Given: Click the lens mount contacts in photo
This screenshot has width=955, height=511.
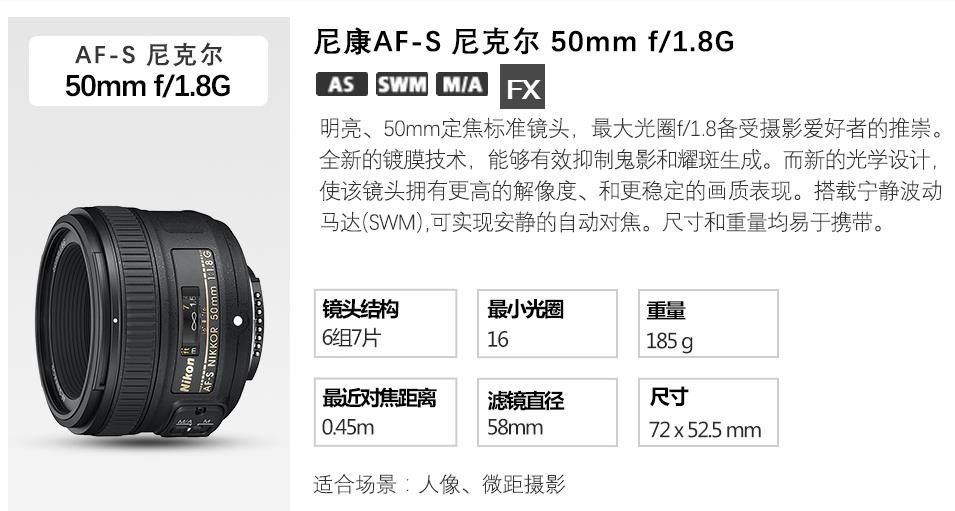Looking at the screenshot, I should pos(258,323).
